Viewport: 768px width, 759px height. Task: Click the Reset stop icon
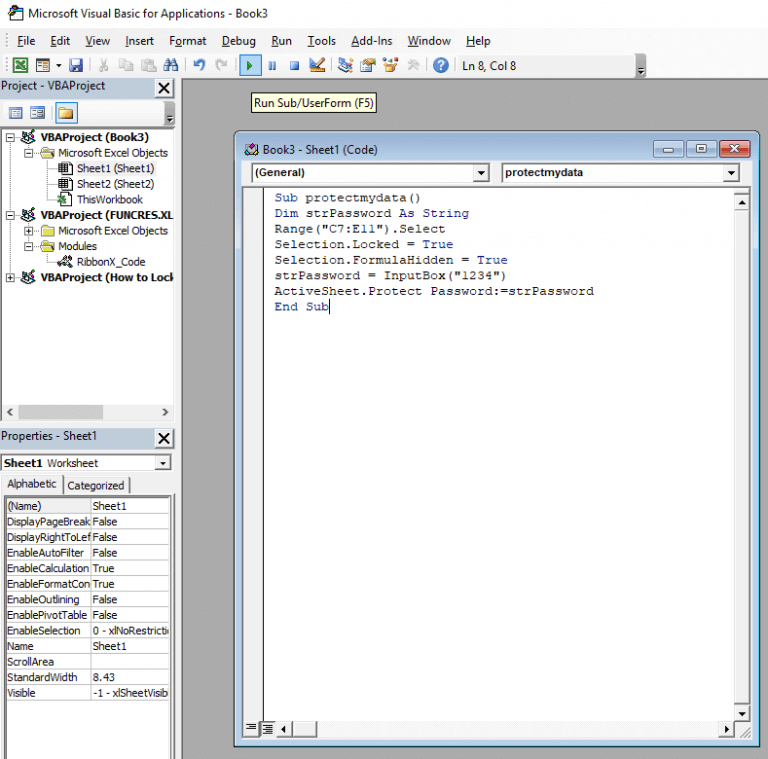(294, 66)
